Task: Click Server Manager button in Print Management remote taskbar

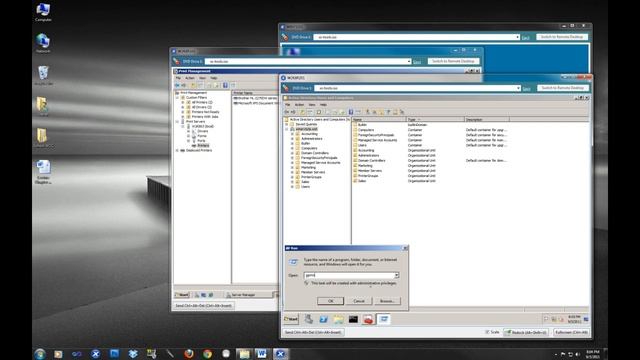Action: (249, 295)
